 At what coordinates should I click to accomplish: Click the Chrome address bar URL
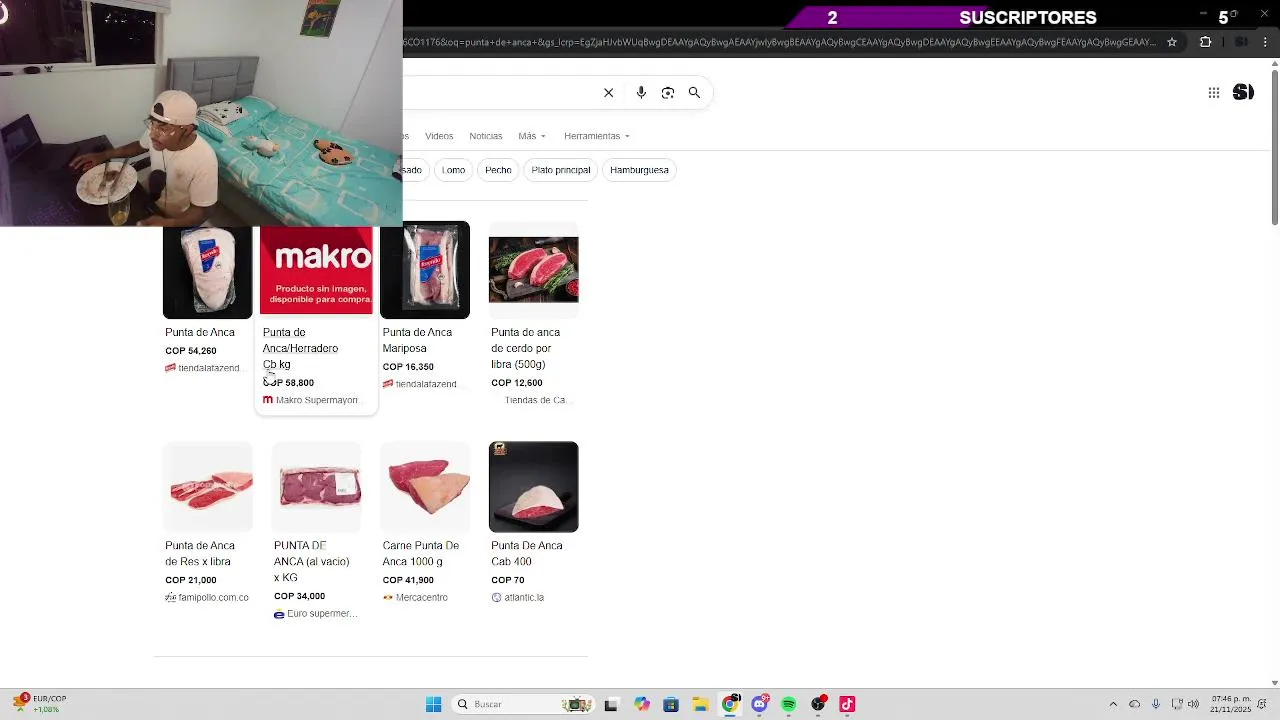780,42
